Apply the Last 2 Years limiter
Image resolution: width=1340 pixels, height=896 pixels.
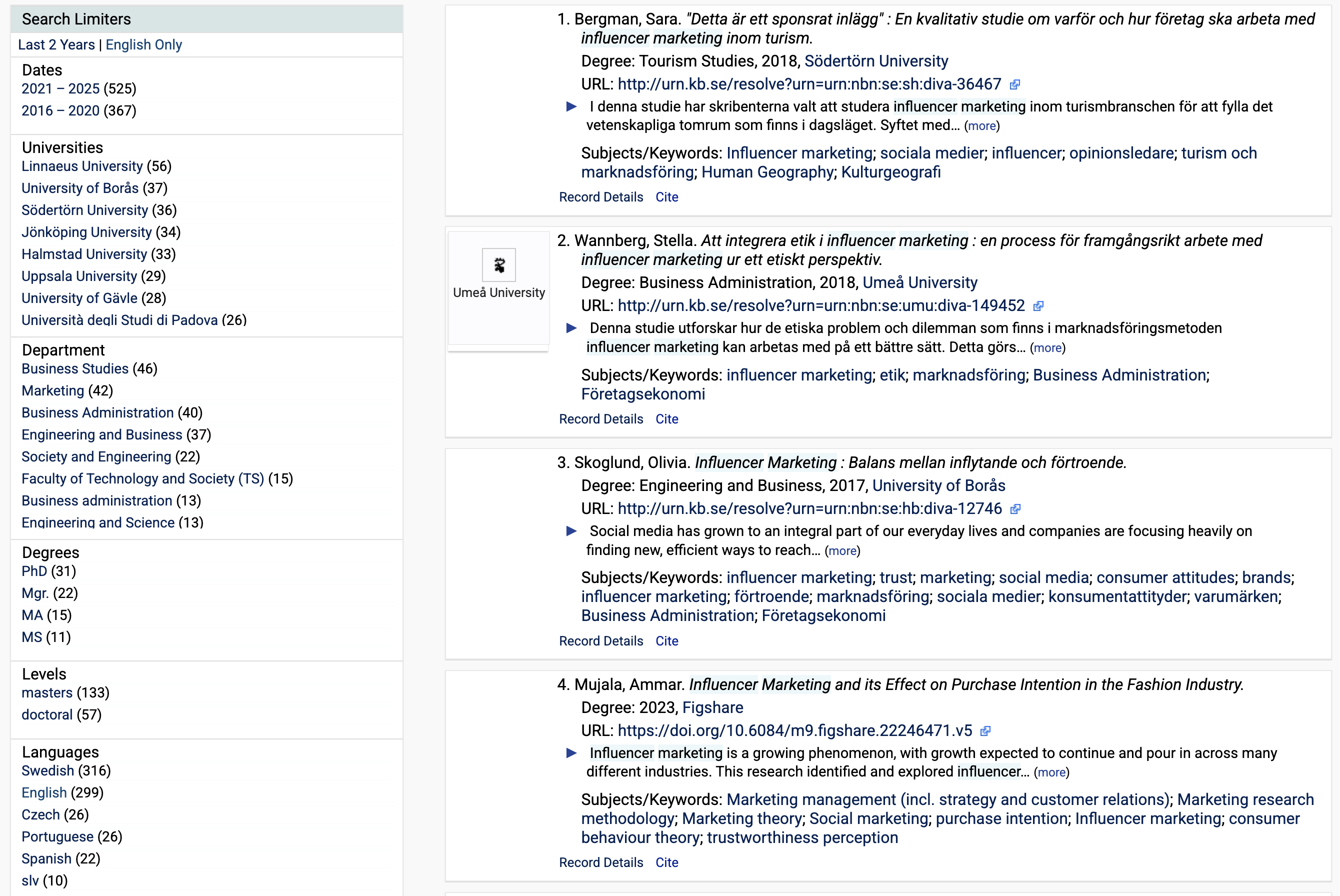coord(56,44)
